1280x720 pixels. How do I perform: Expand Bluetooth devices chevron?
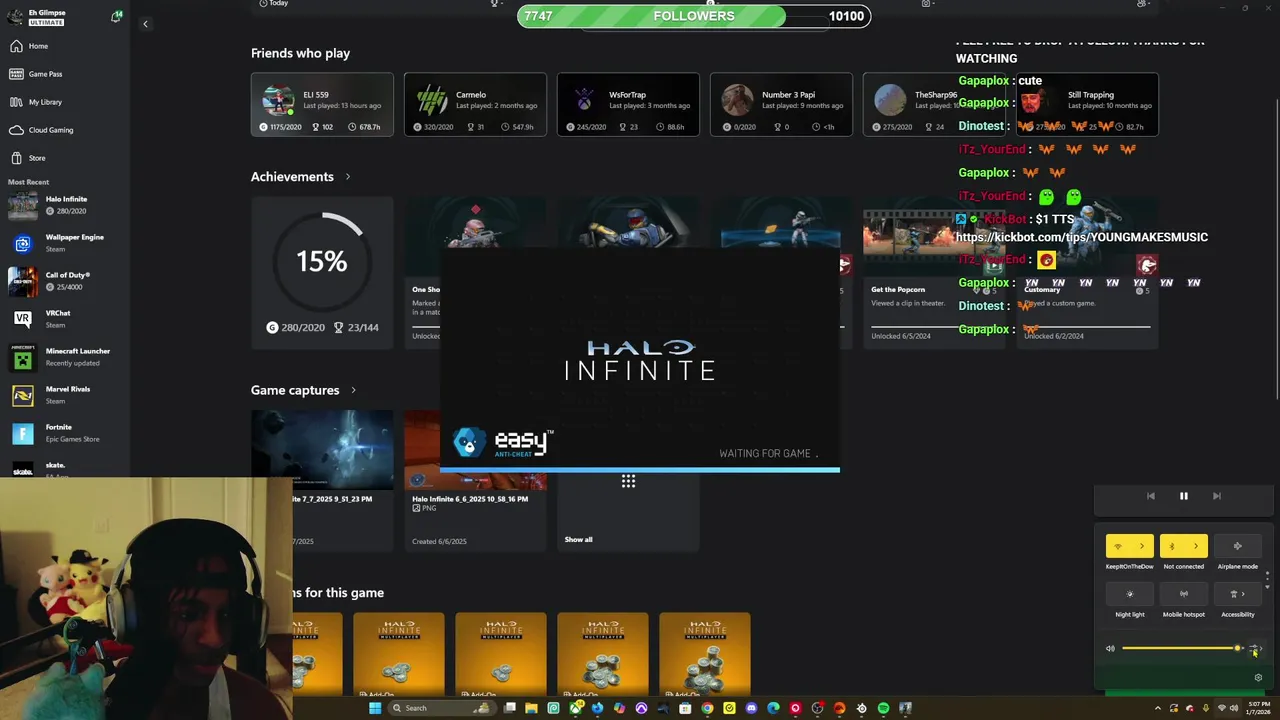click(x=1196, y=546)
